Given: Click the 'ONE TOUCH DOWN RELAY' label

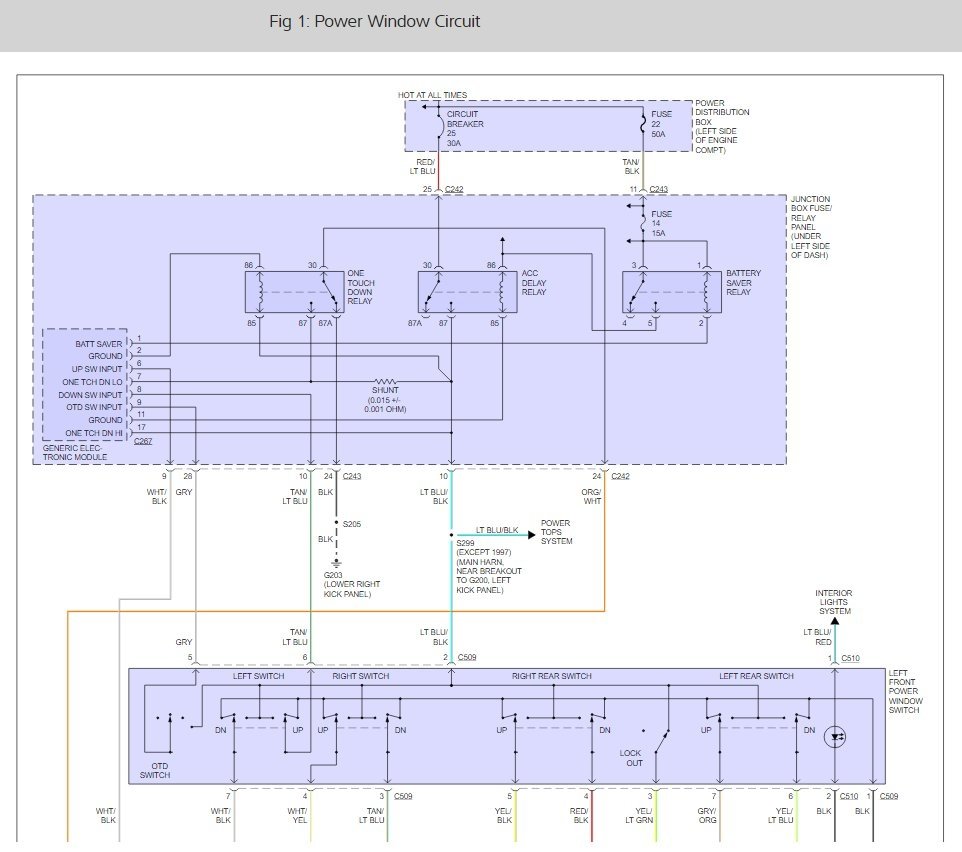Looking at the screenshot, I should click(x=361, y=287).
